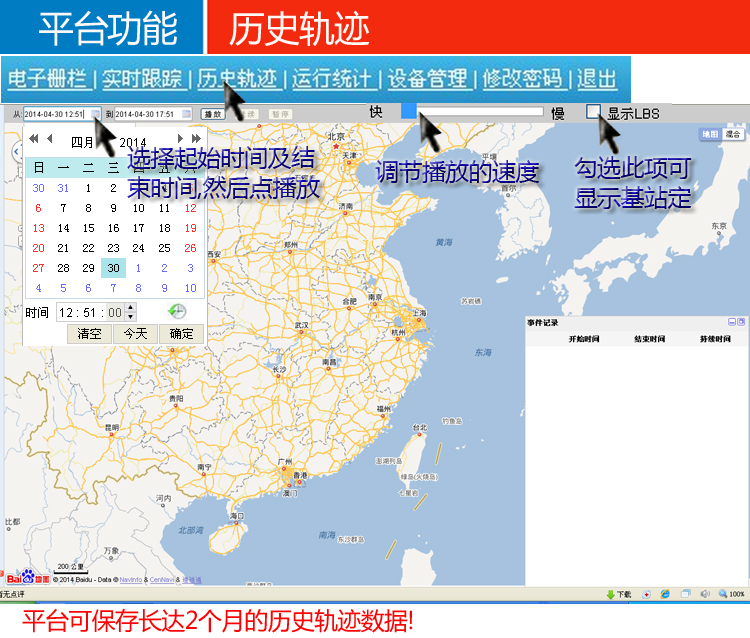Click the speaker icon in status bar
Viewport: 750px width, 638px height.
coord(705,594)
